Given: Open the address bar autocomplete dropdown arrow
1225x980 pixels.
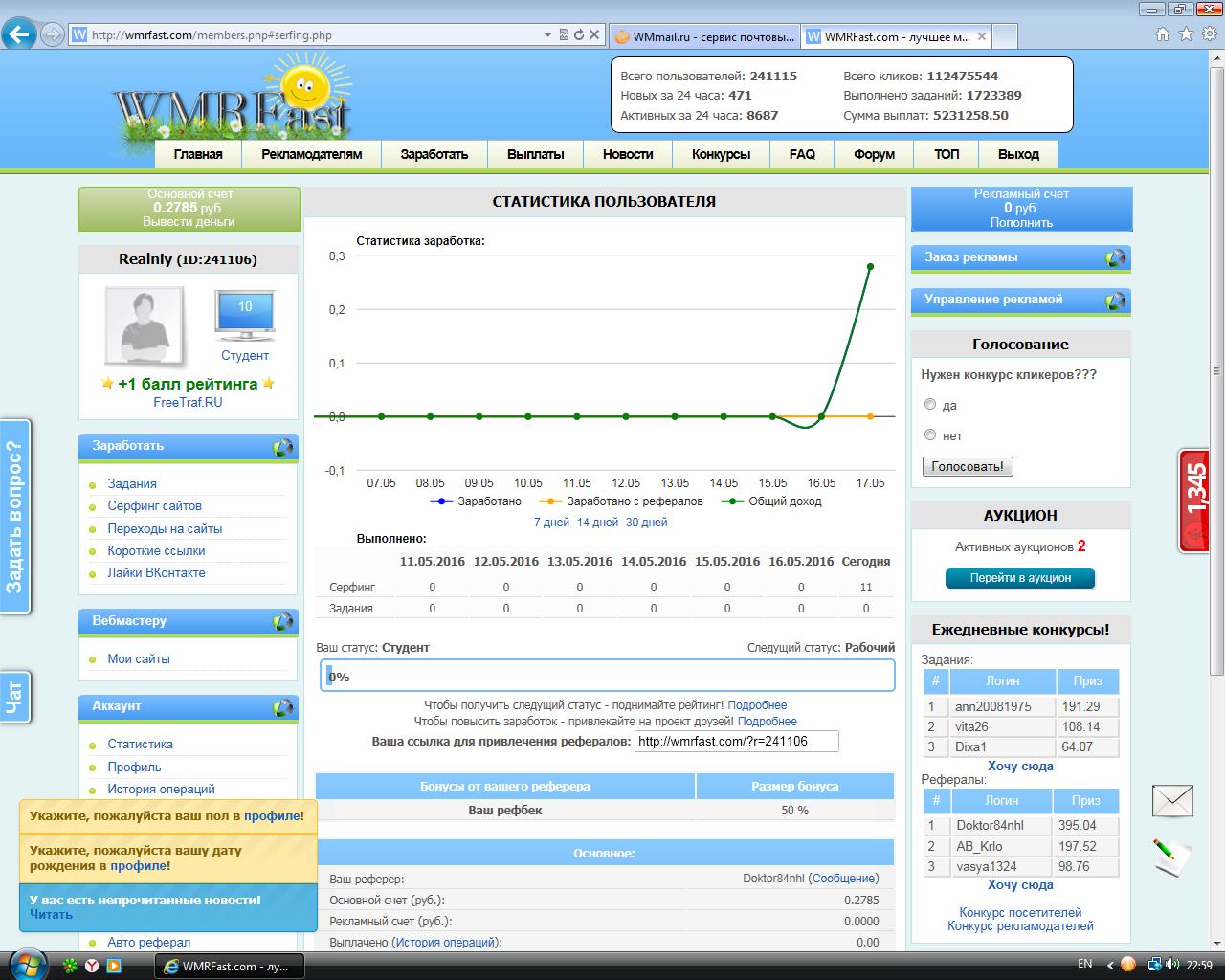Looking at the screenshot, I should coord(547,34).
